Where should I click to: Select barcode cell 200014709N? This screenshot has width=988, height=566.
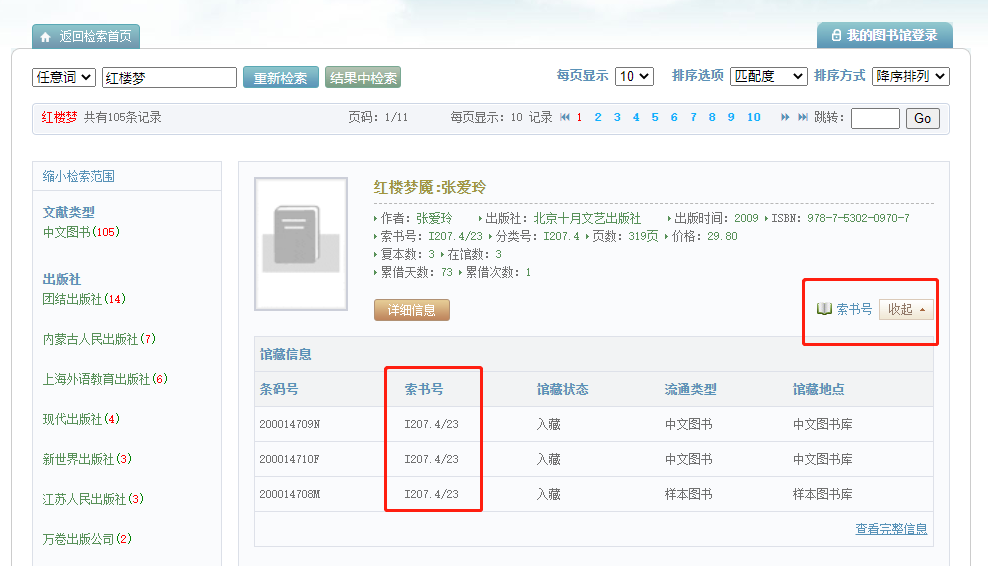point(289,424)
